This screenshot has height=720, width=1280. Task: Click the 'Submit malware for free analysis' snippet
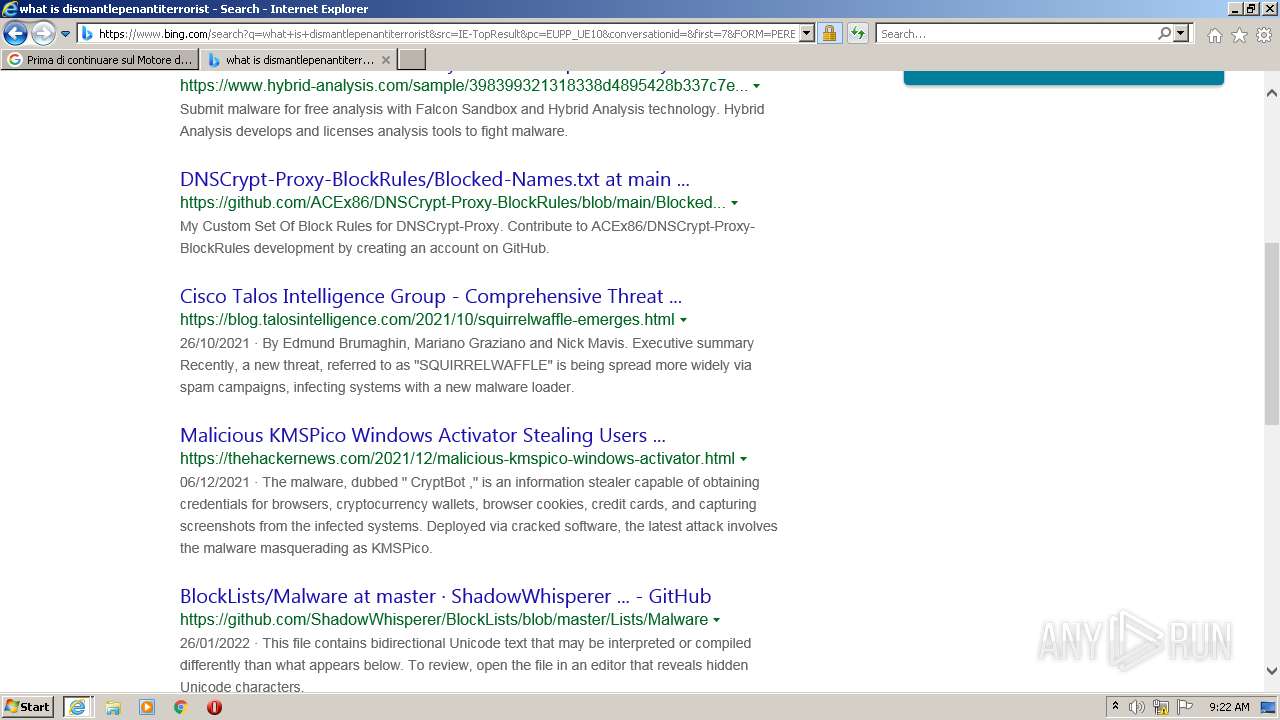click(x=472, y=120)
